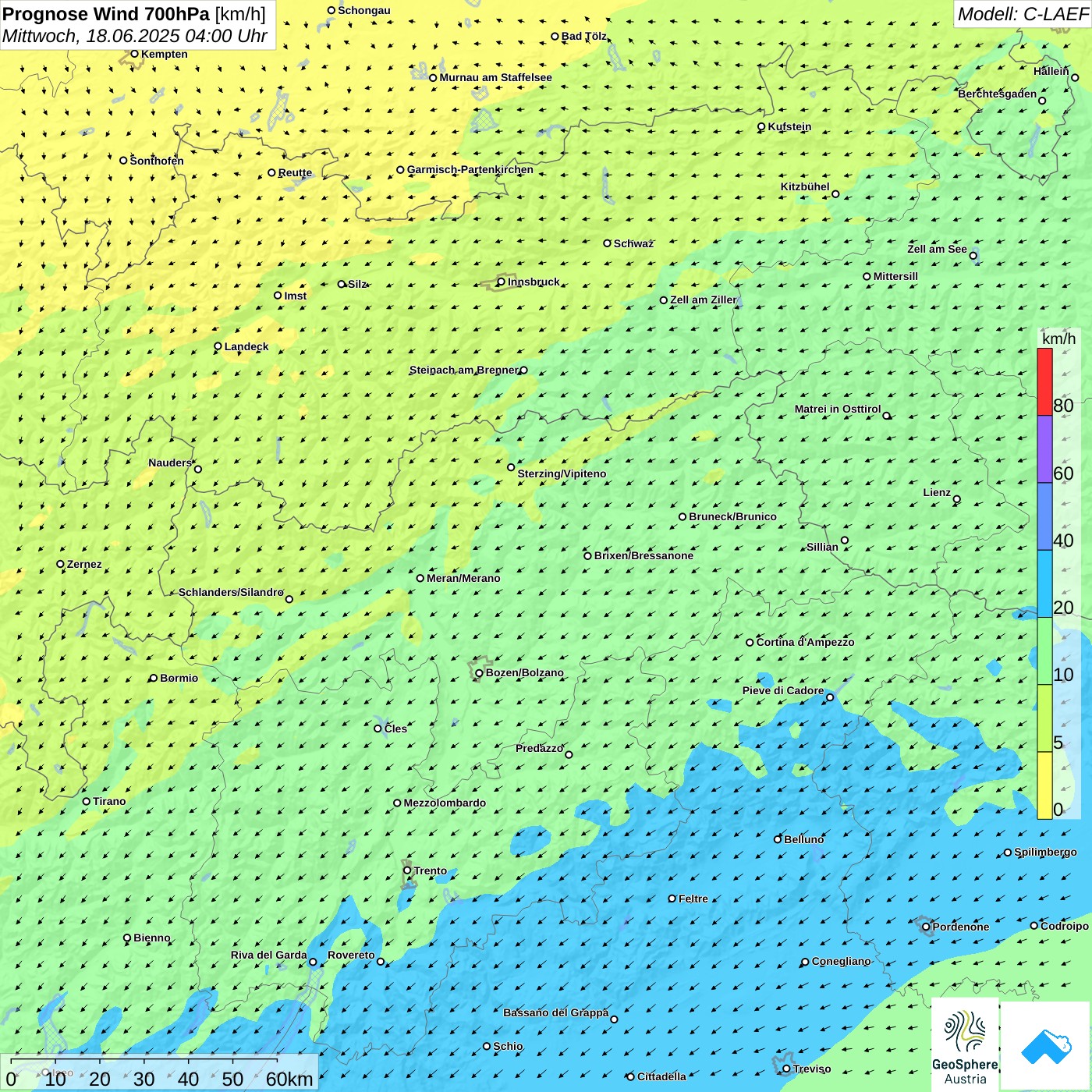Click the Trento city marker
1092x1092 pixels.
[x=407, y=870]
